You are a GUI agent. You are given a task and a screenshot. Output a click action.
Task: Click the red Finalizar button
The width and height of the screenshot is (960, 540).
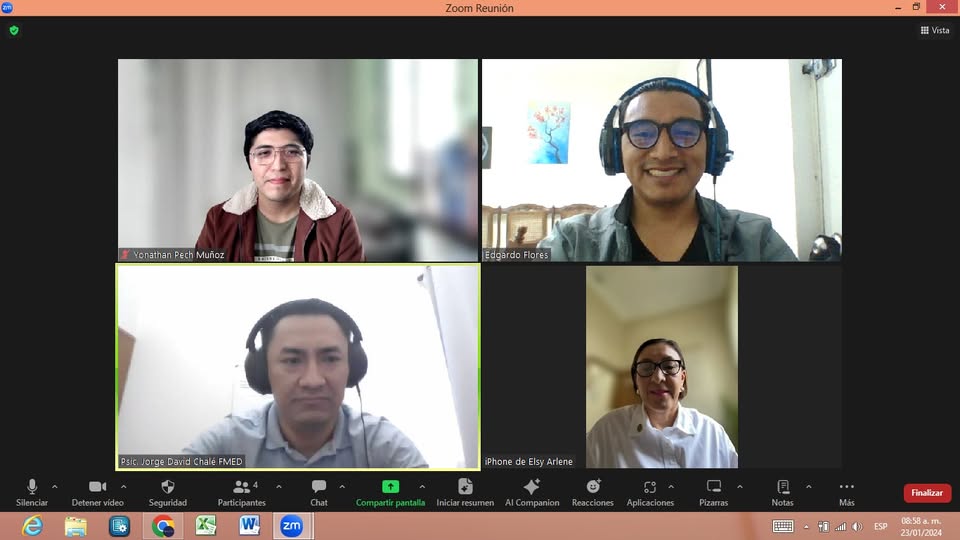point(927,493)
